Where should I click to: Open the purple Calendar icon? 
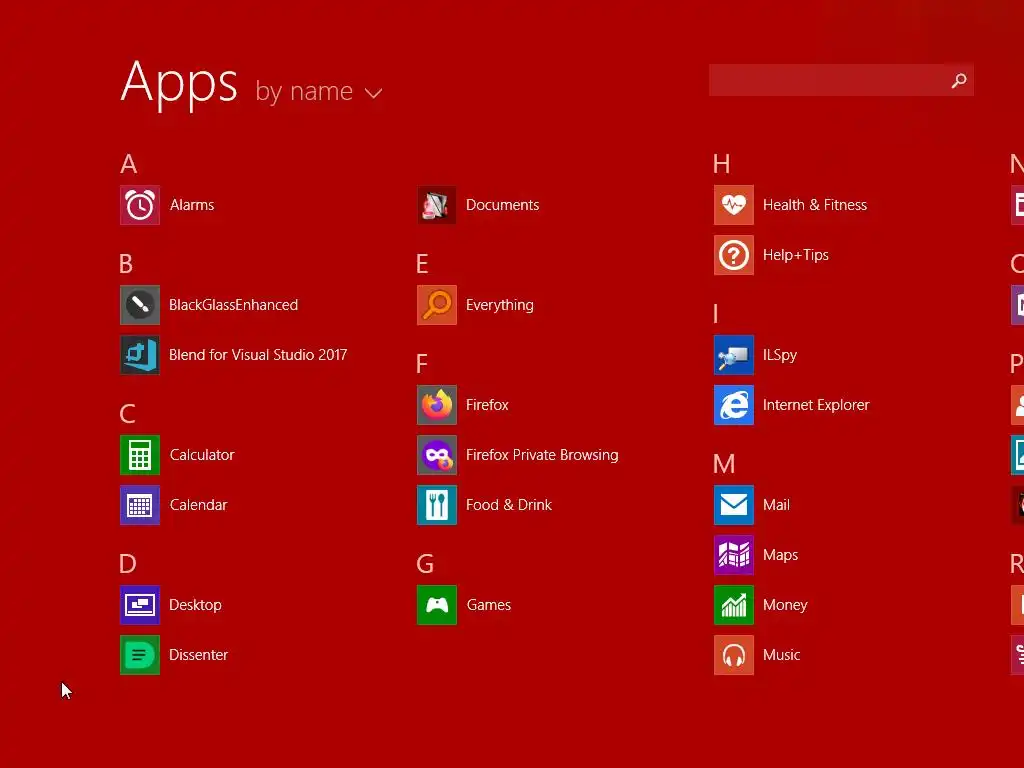coord(140,505)
